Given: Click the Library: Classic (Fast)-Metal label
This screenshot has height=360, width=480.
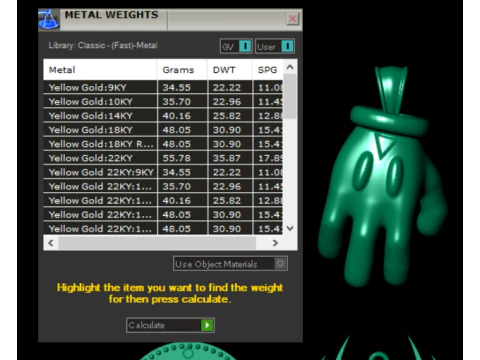Looking at the screenshot, I should click(x=103, y=45).
